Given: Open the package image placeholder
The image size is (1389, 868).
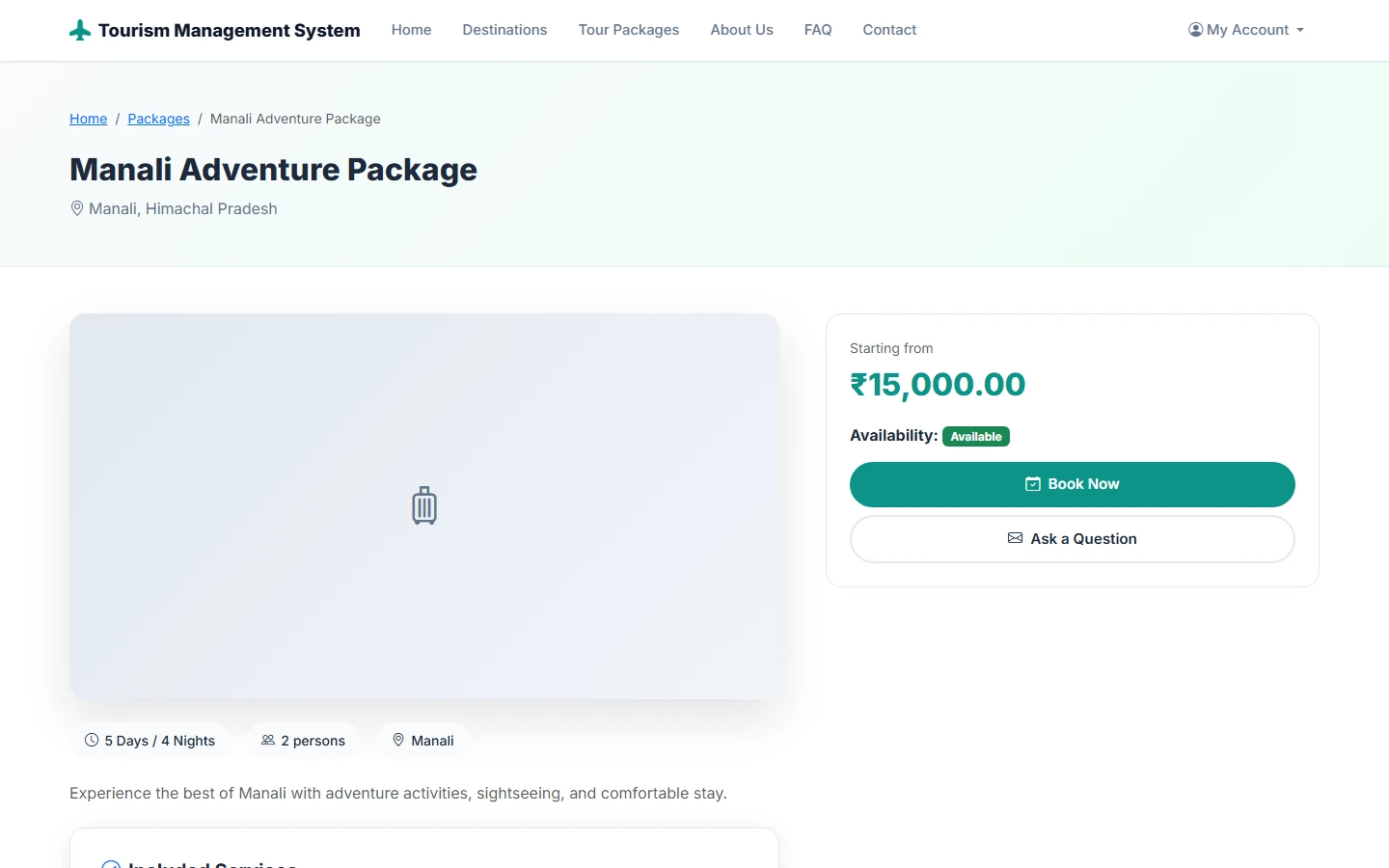Looking at the screenshot, I should 424,506.
